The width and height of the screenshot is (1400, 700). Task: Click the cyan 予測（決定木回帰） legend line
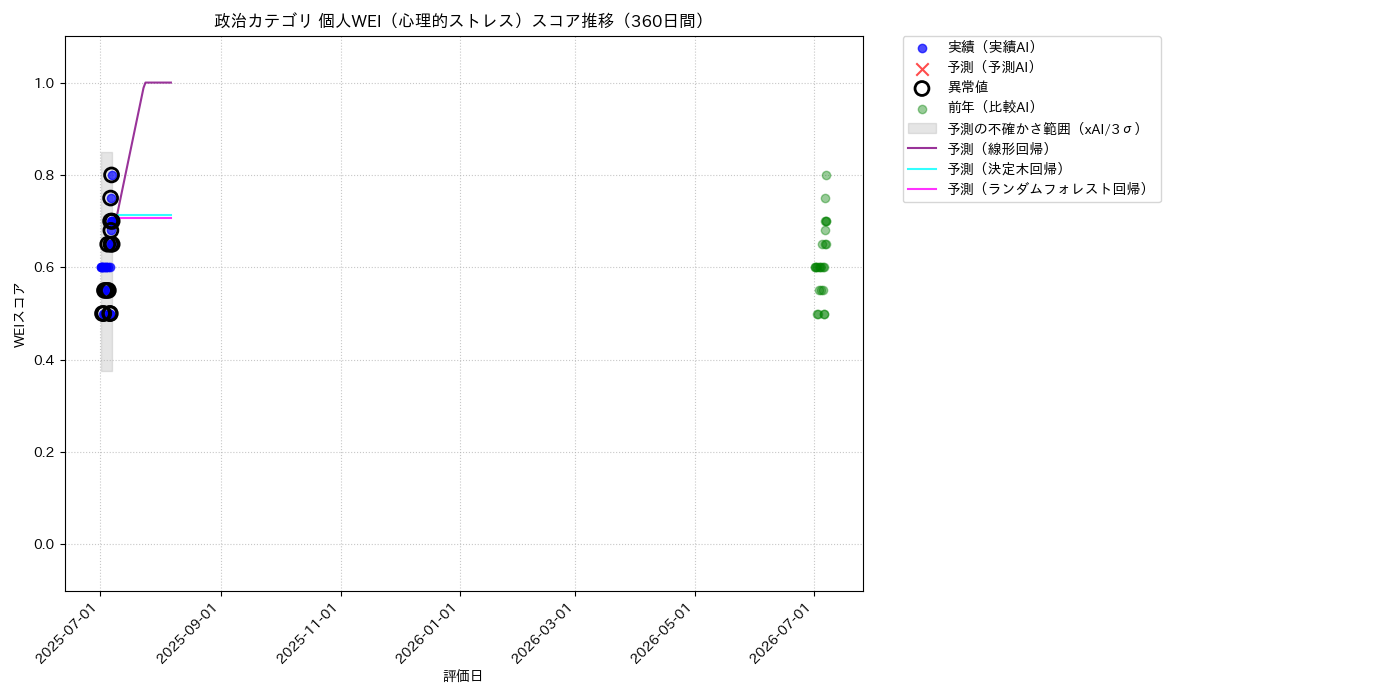(x=922, y=169)
